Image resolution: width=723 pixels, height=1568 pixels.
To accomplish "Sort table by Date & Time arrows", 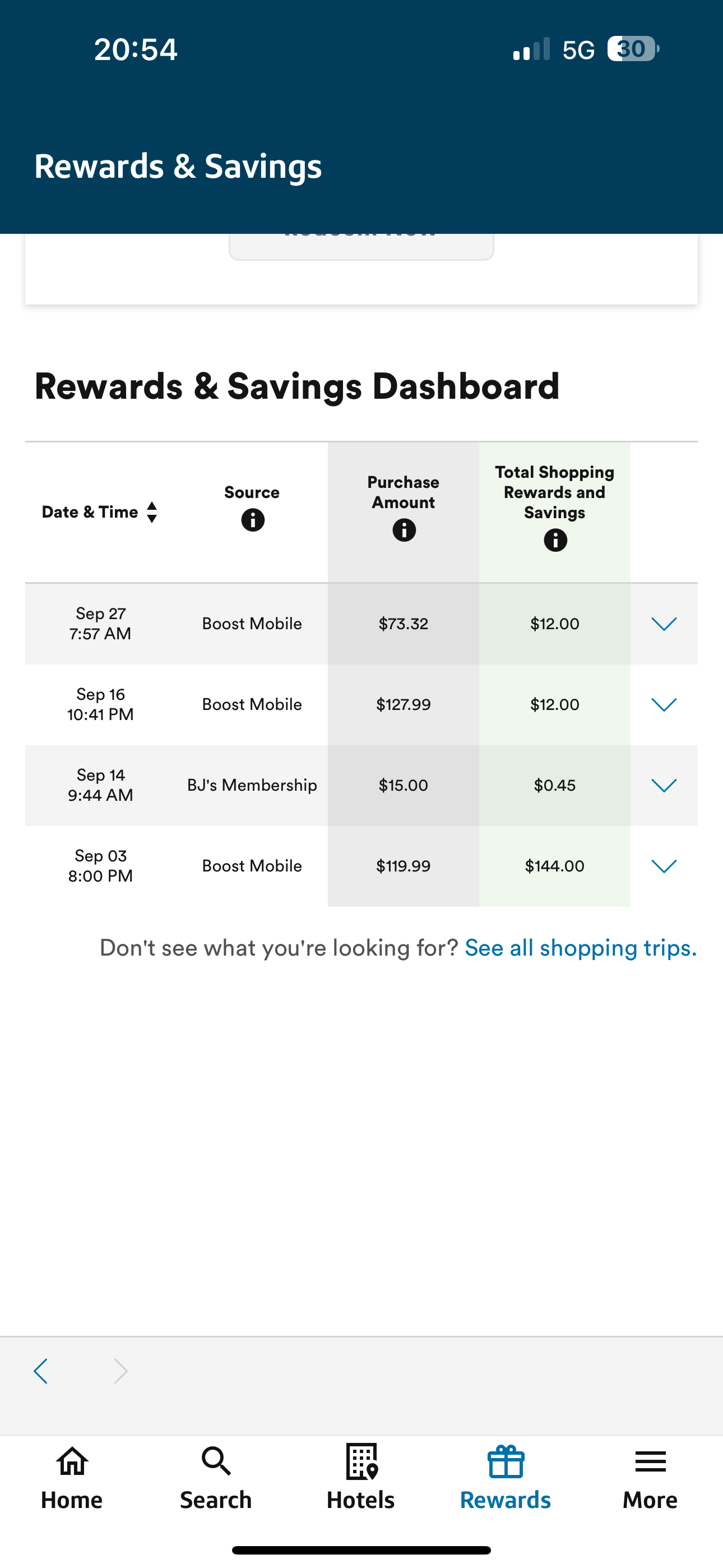I will 152,512.
